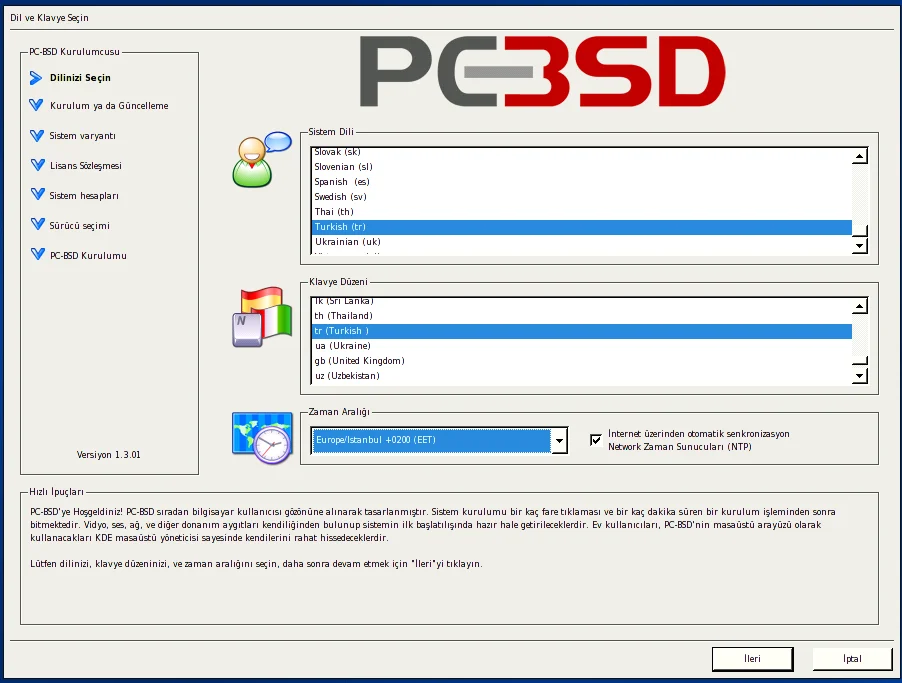This screenshot has width=902, height=683.
Task: Click the Kurulum ya da Güncelleme step label
Action: [109, 106]
